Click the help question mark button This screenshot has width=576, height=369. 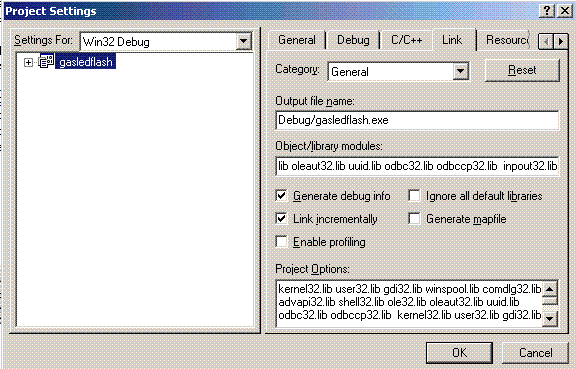tap(547, 11)
